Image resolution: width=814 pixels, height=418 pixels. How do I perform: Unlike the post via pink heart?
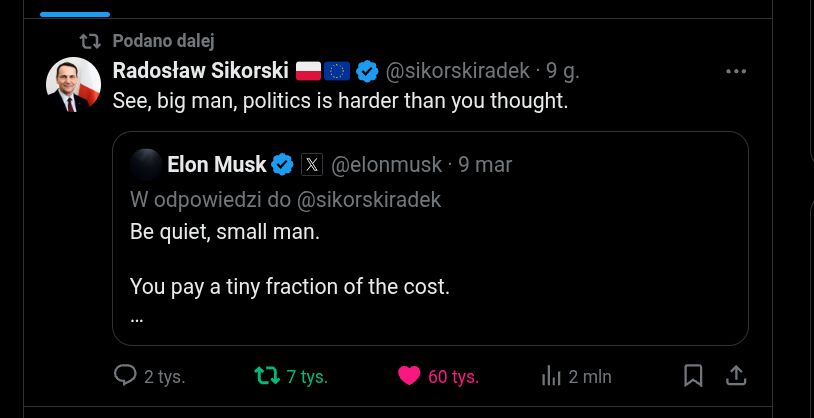tap(408, 375)
